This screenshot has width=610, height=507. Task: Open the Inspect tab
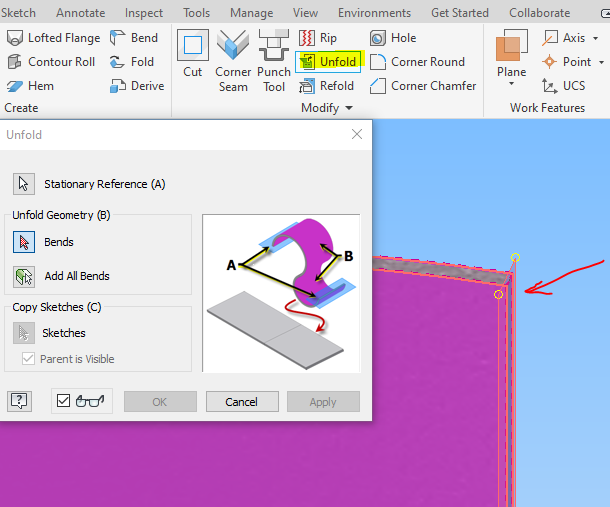144,13
